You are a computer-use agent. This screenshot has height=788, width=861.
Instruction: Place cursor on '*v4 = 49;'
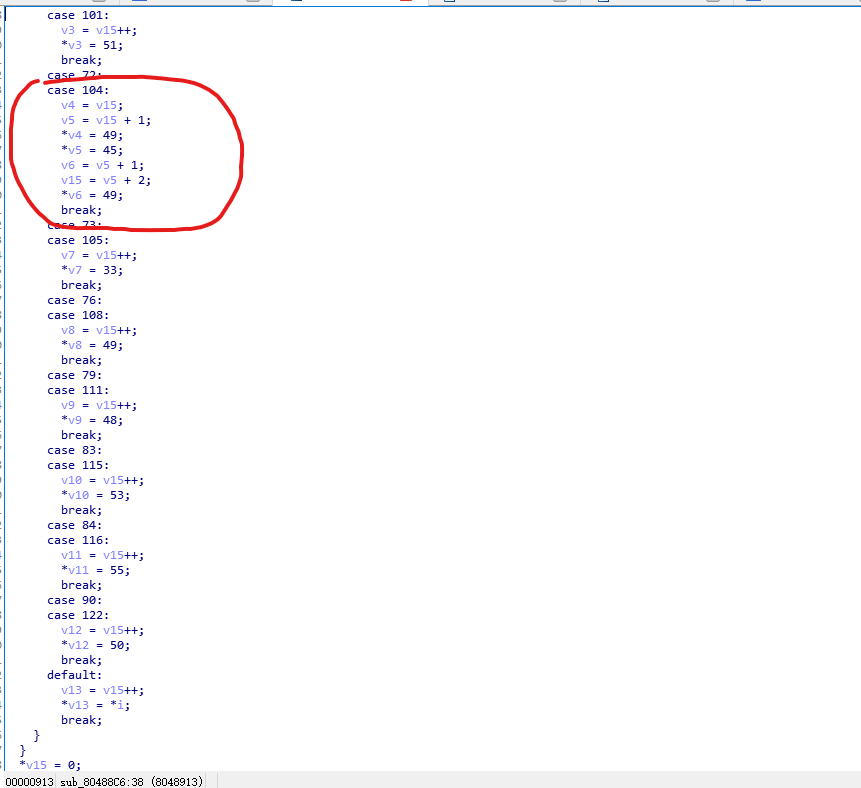tap(92, 135)
